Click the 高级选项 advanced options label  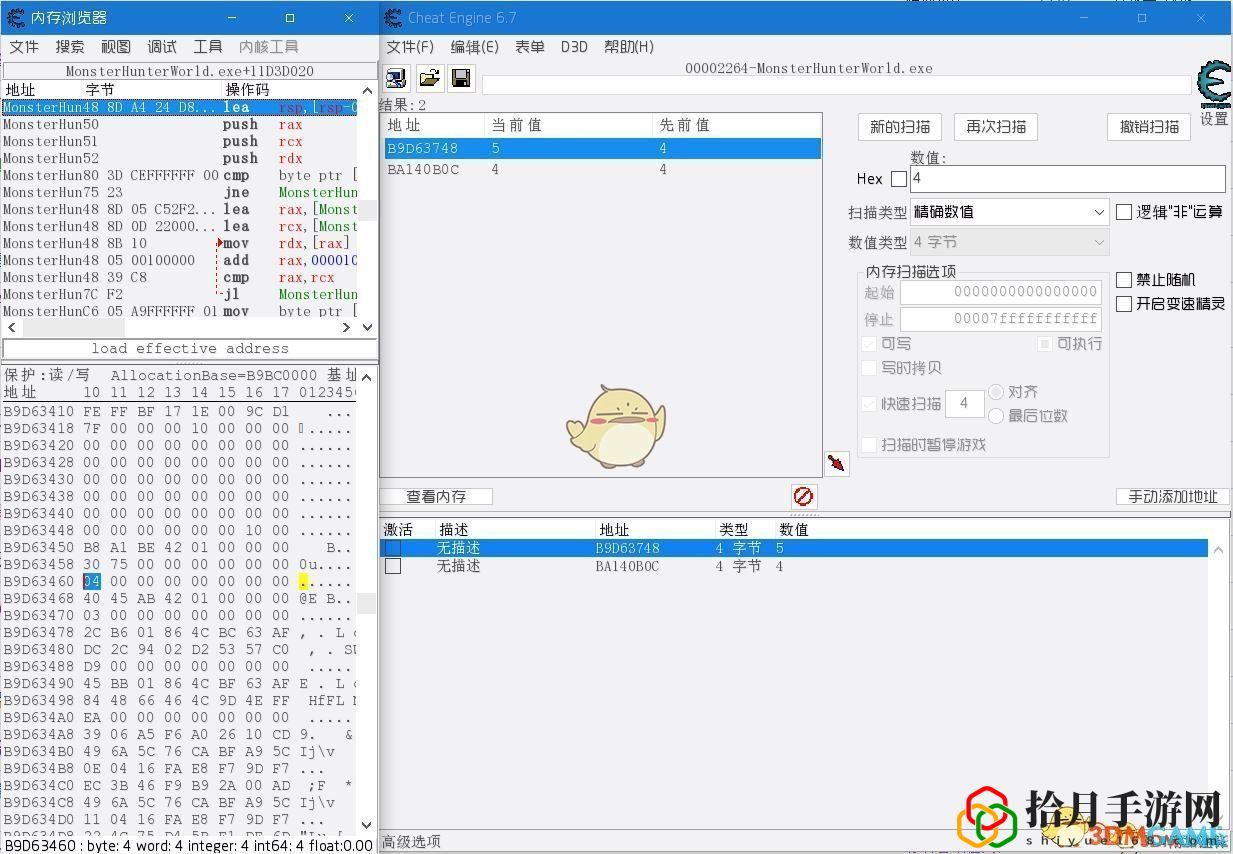pyautogui.click(x=411, y=842)
